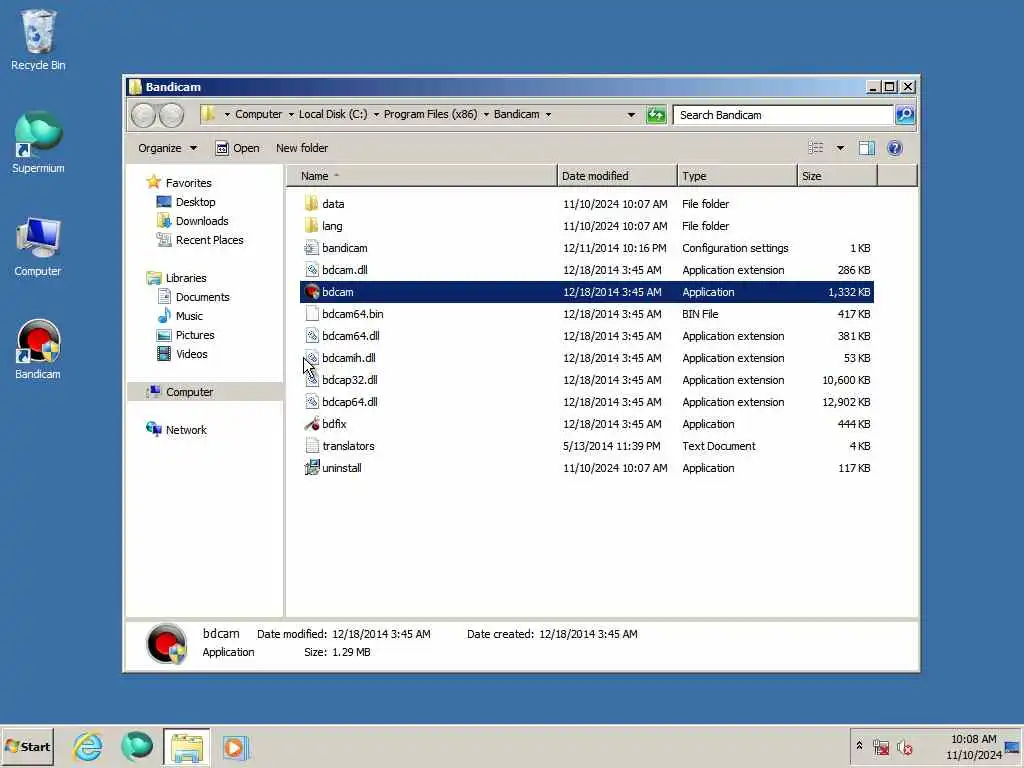Click the bdcam application icon in list
The image size is (1024, 768).
coord(312,292)
